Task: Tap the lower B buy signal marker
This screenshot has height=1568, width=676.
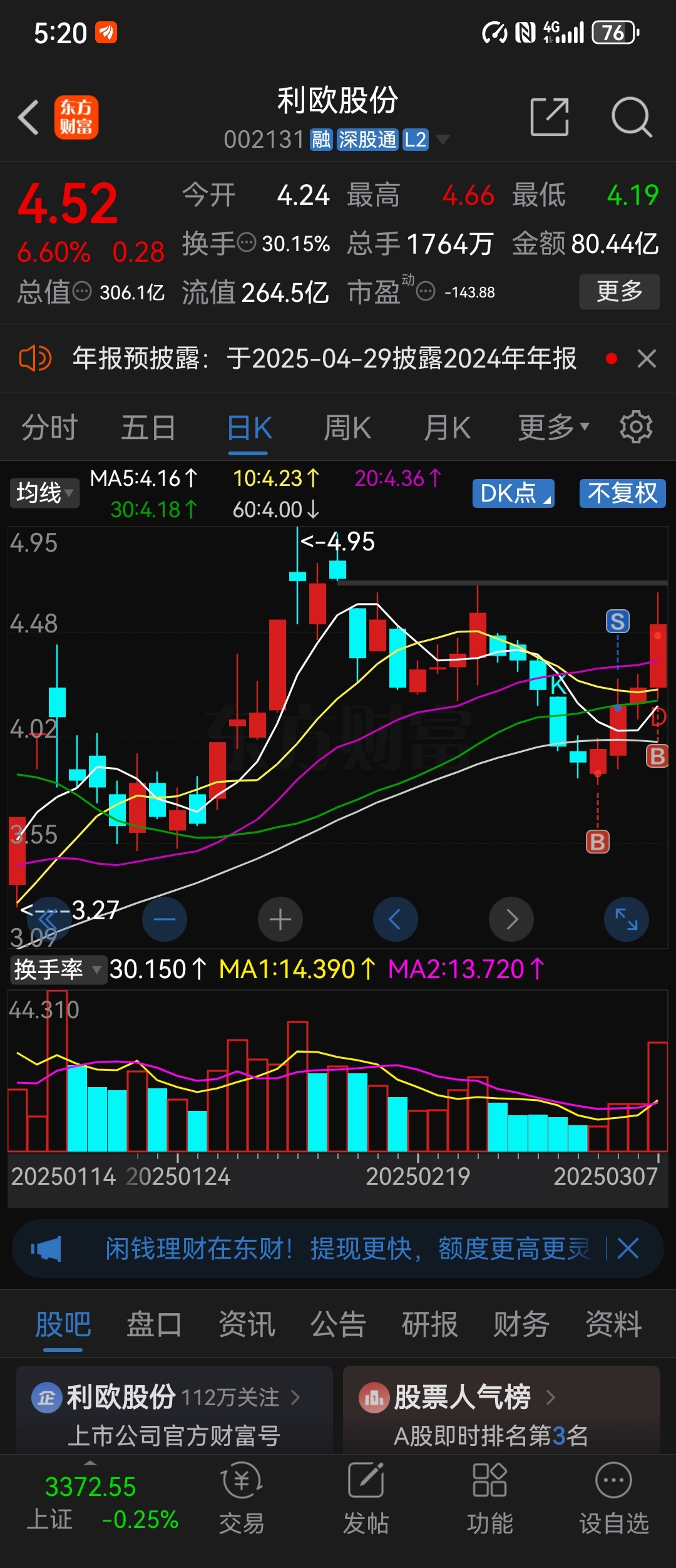Action: 598,842
